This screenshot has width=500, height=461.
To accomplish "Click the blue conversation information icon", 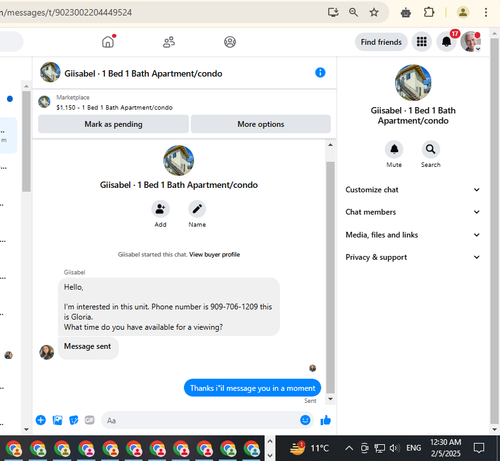I will coord(320,72).
